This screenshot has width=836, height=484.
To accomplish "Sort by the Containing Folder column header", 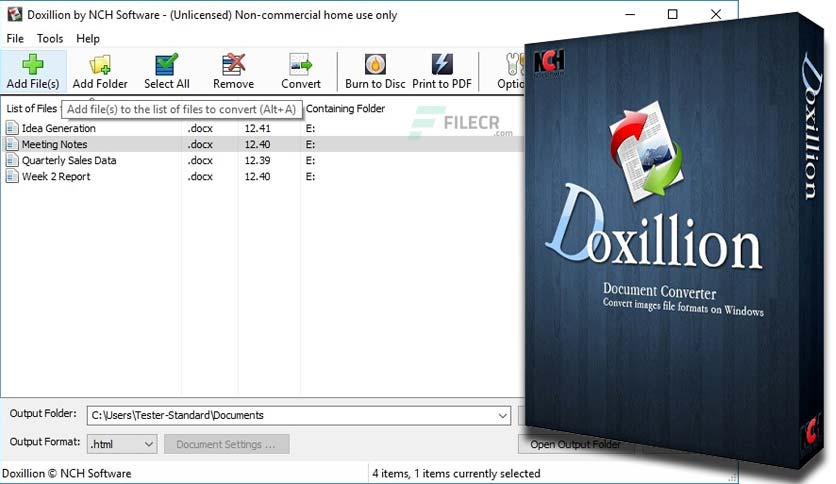I will 345,108.
